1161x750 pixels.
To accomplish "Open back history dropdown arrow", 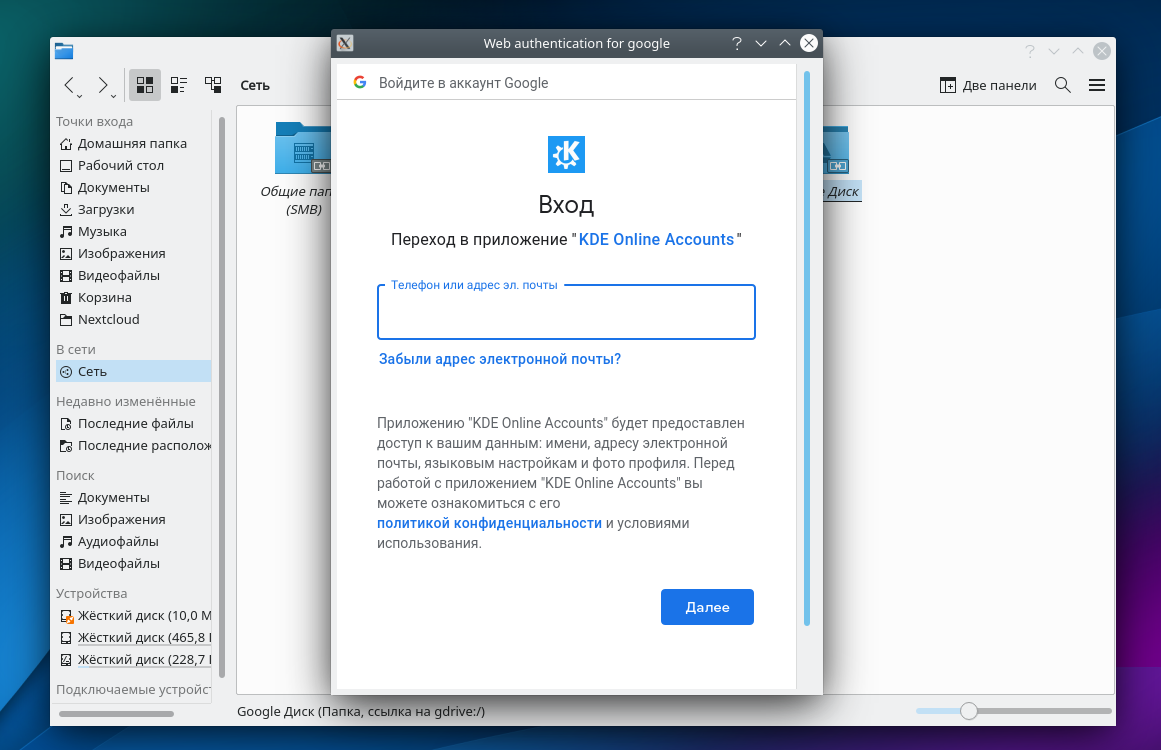I will (x=80, y=96).
